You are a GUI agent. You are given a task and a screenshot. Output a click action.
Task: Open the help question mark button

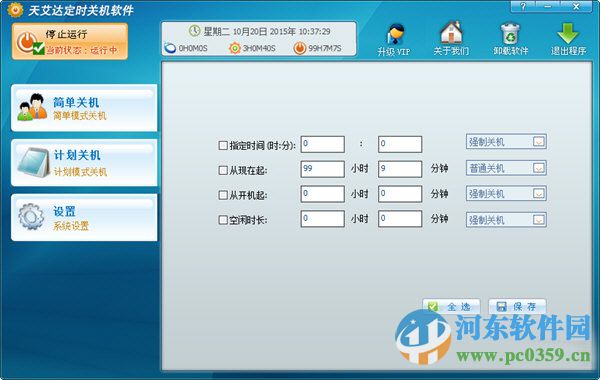(523, 7)
